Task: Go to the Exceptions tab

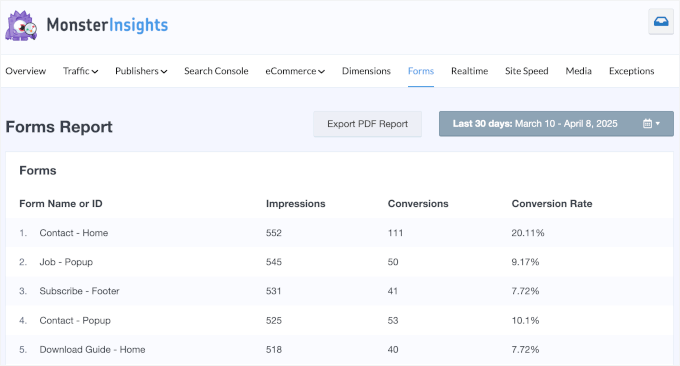Action: coord(631,71)
